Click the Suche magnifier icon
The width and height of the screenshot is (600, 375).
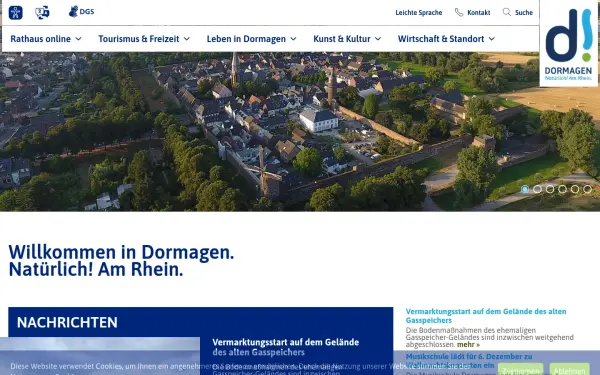click(x=507, y=12)
